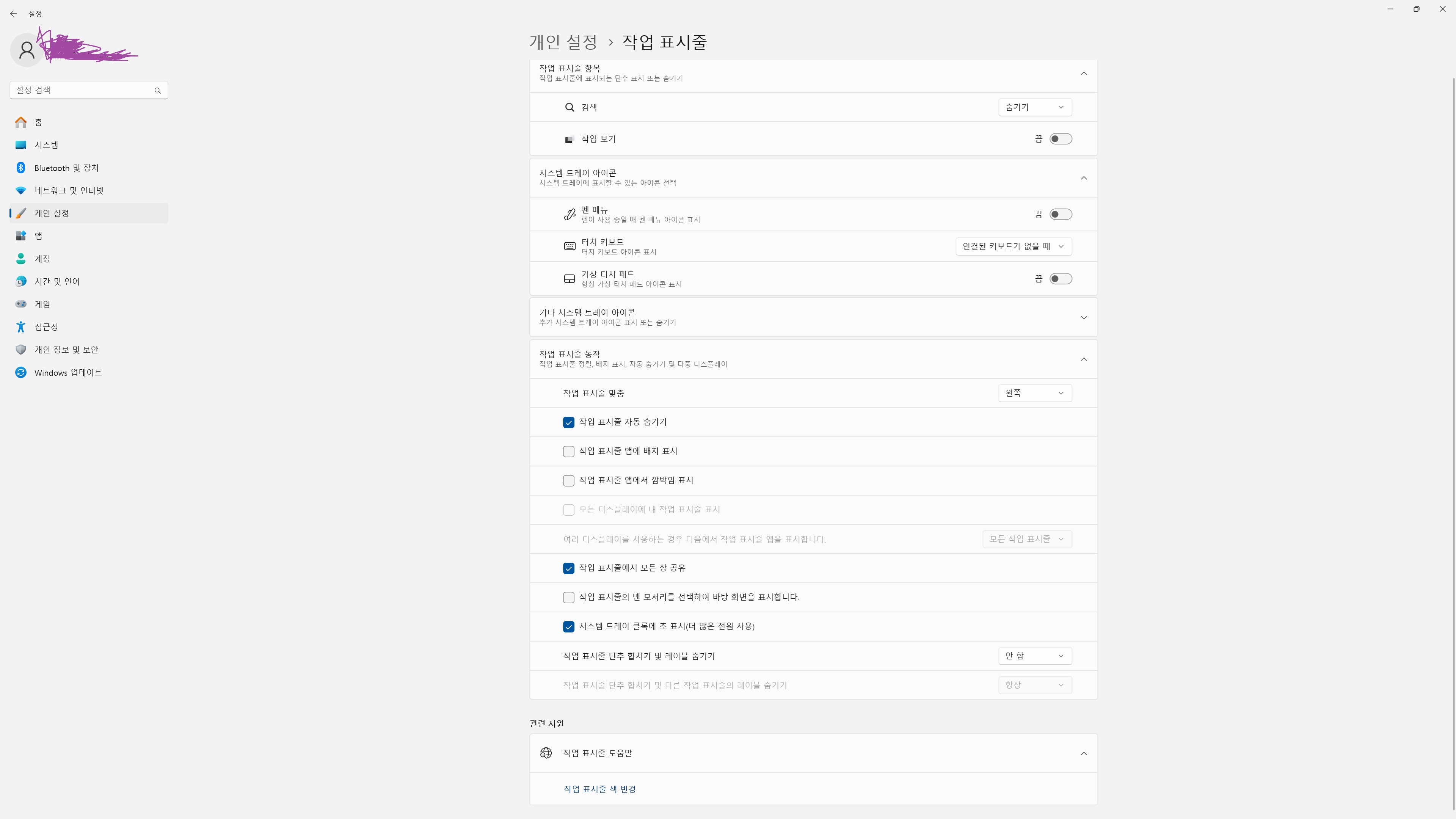Open Bluetooth 및 장치 category
Viewport: 1456px width, 819px height.
click(x=89, y=168)
